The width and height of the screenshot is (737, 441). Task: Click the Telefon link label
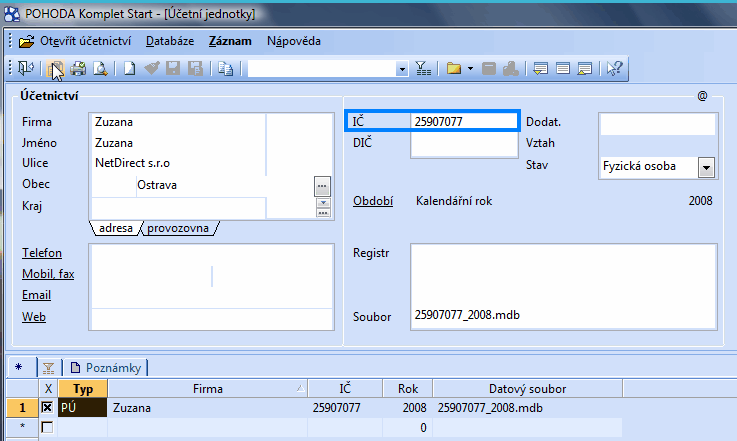tap(42, 253)
